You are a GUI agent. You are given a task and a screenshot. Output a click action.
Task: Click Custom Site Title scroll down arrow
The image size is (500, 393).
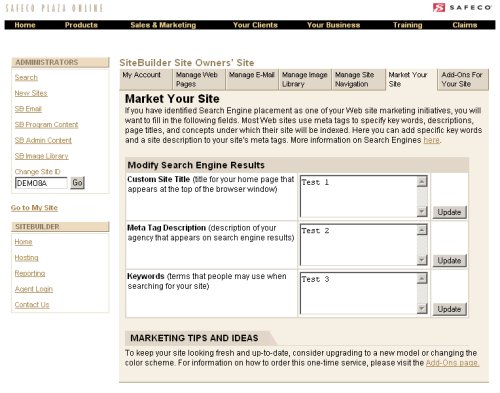[422, 211]
